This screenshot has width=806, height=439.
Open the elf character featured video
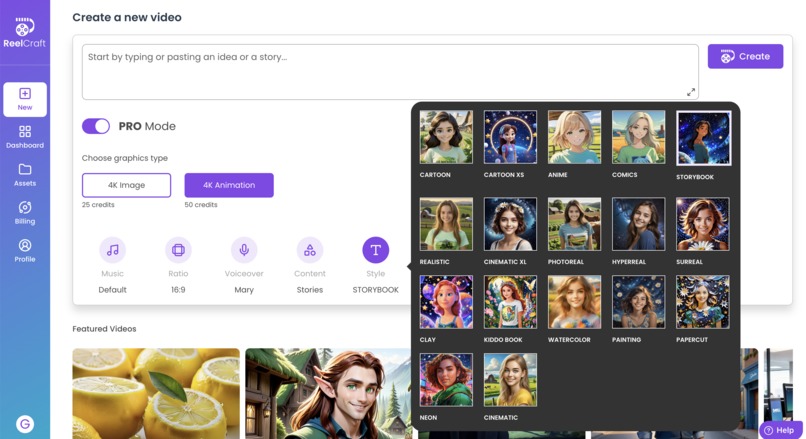[x=328, y=394]
